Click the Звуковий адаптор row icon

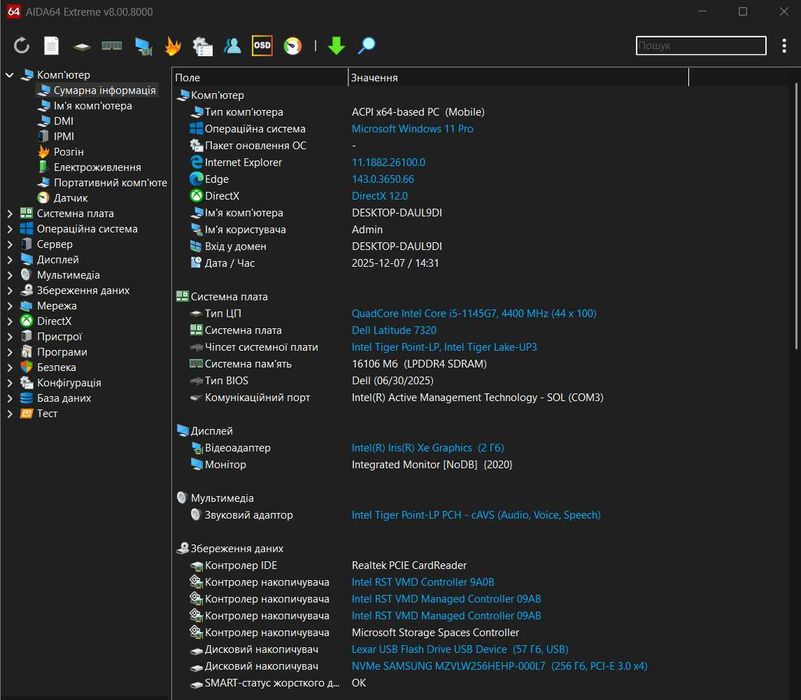pyautogui.click(x=196, y=515)
